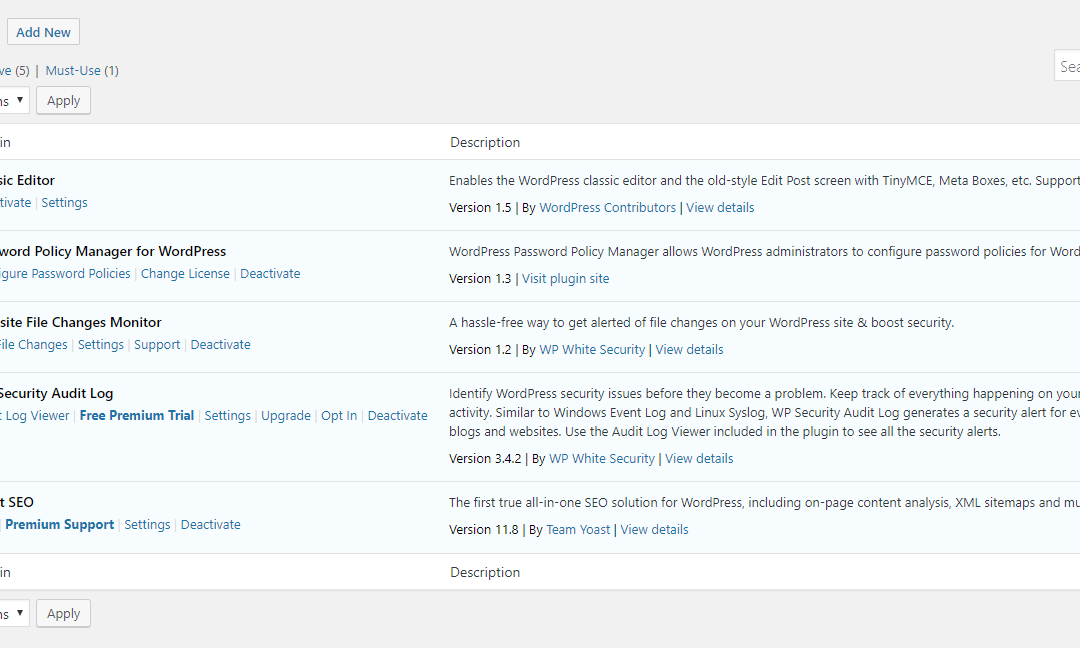Screen dimensions: 1080x648
Task: Deactivate the Yoast SEO plugin
Action: click(x=211, y=524)
